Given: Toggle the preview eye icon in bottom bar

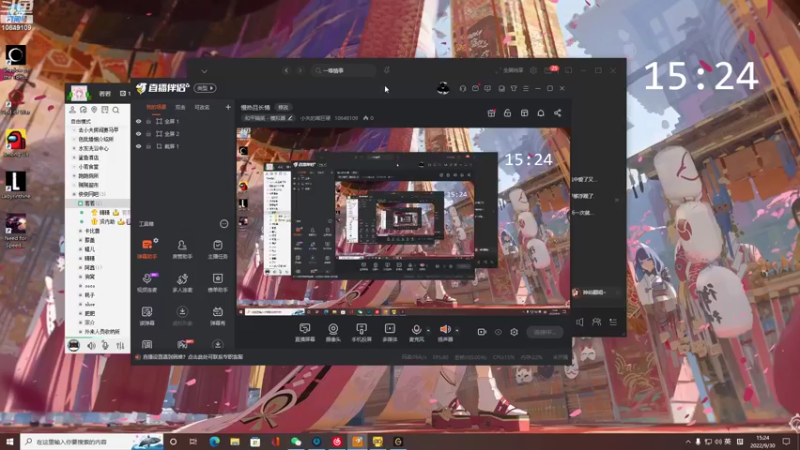Looking at the screenshot, I should coord(498,332).
